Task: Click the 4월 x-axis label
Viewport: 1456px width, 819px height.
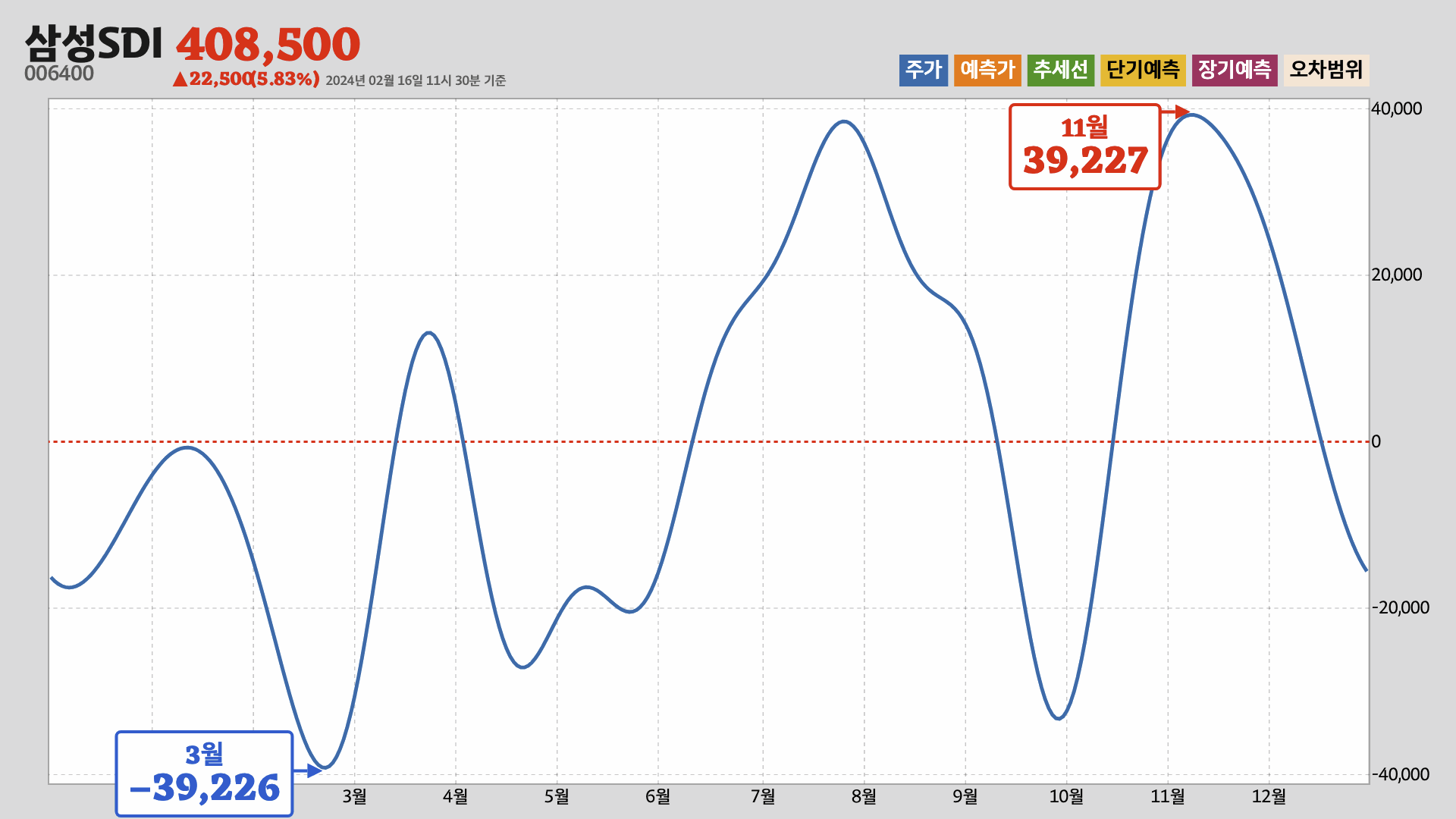Action: [456, 796]
